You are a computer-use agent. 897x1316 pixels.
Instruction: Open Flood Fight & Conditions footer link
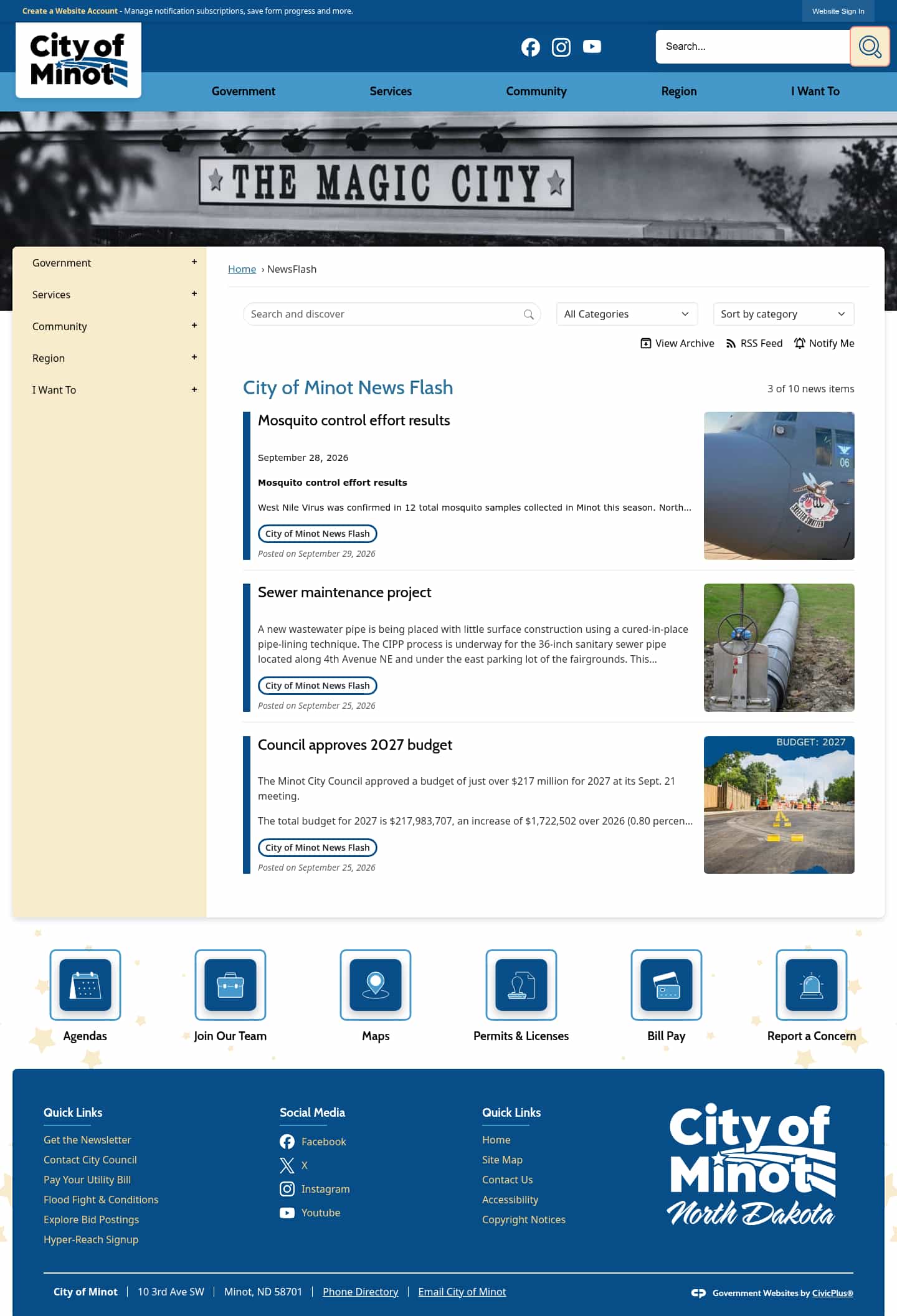point(101,1200)
